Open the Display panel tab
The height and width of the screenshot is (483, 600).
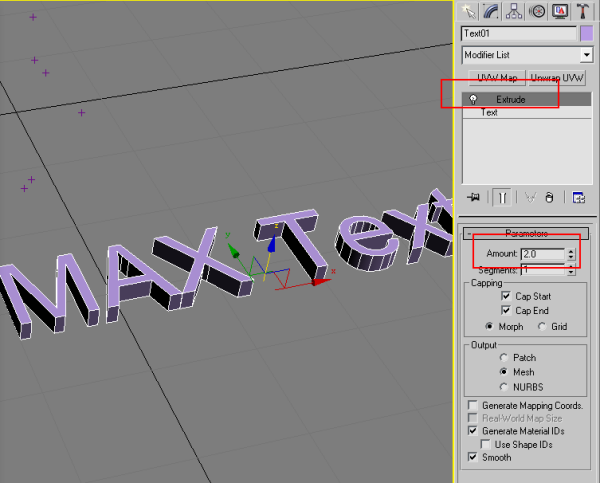[x=560, y=11]
